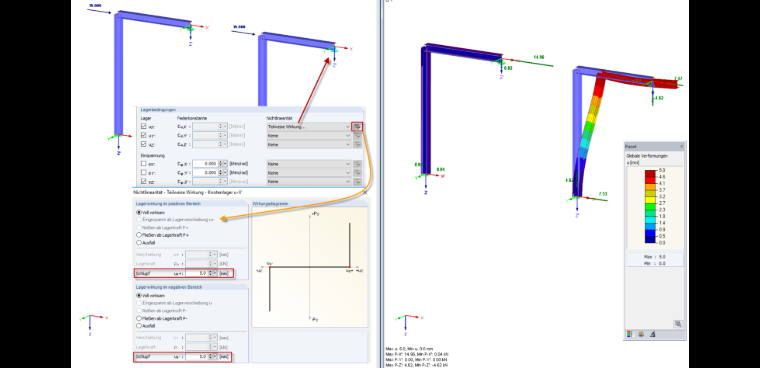Select Voll wirksam in the positive zone

click(x=139, y=212)
